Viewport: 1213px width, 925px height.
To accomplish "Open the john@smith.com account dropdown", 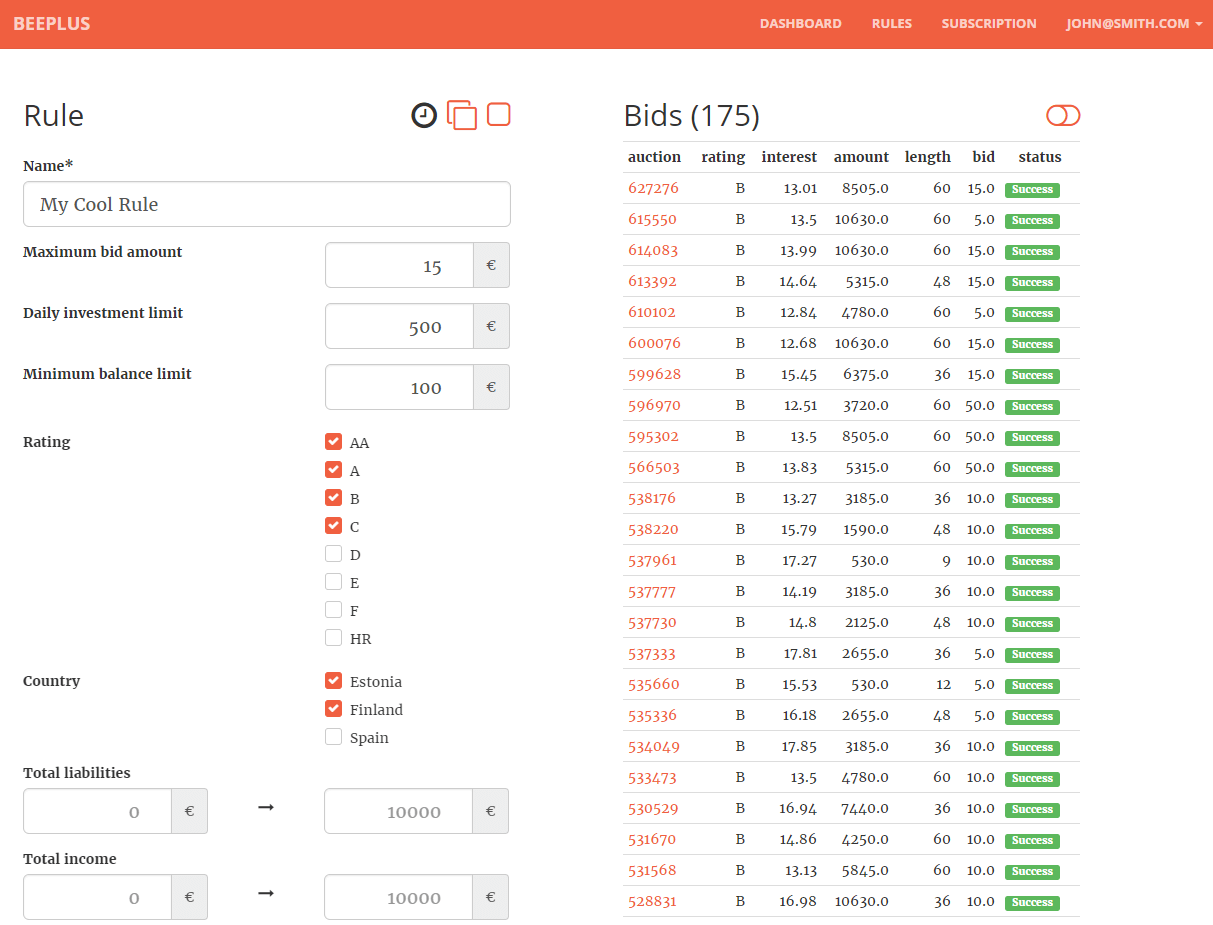I will click(x=1134, y=24).
